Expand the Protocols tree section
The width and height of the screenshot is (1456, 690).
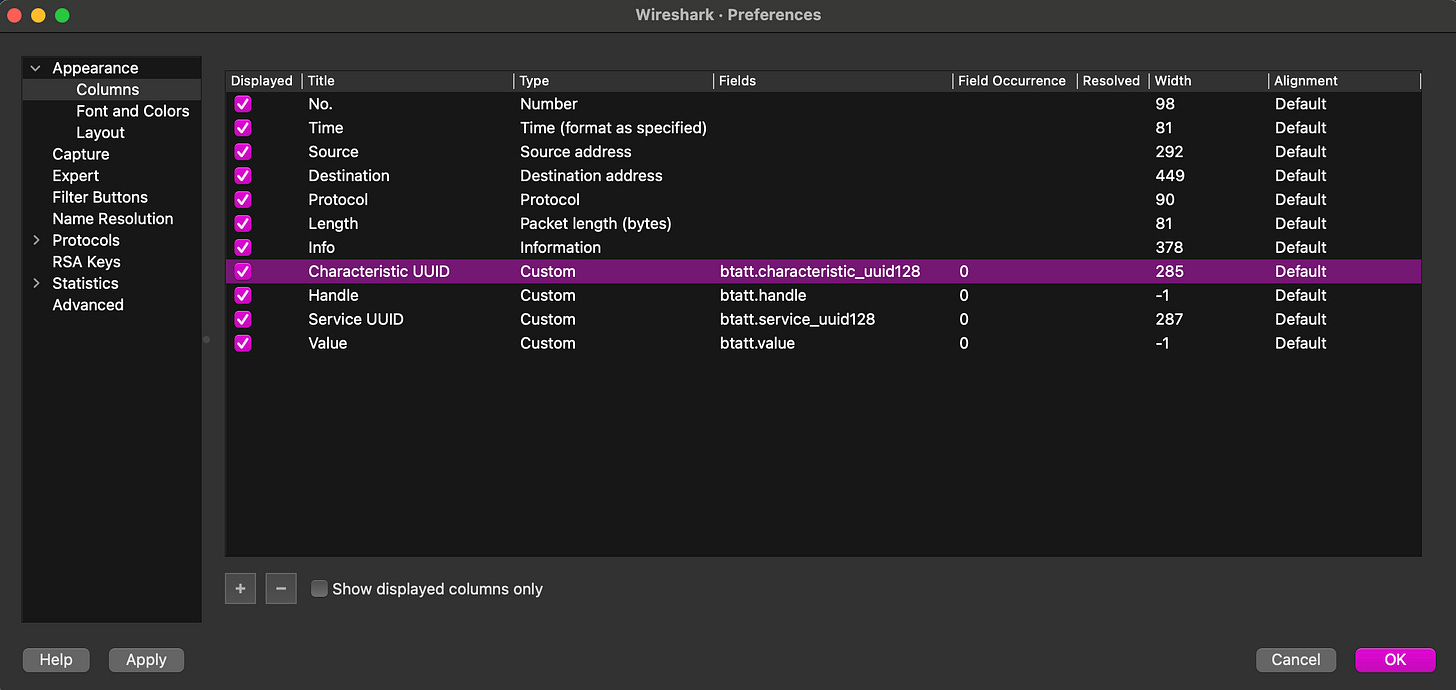point(36,240)
